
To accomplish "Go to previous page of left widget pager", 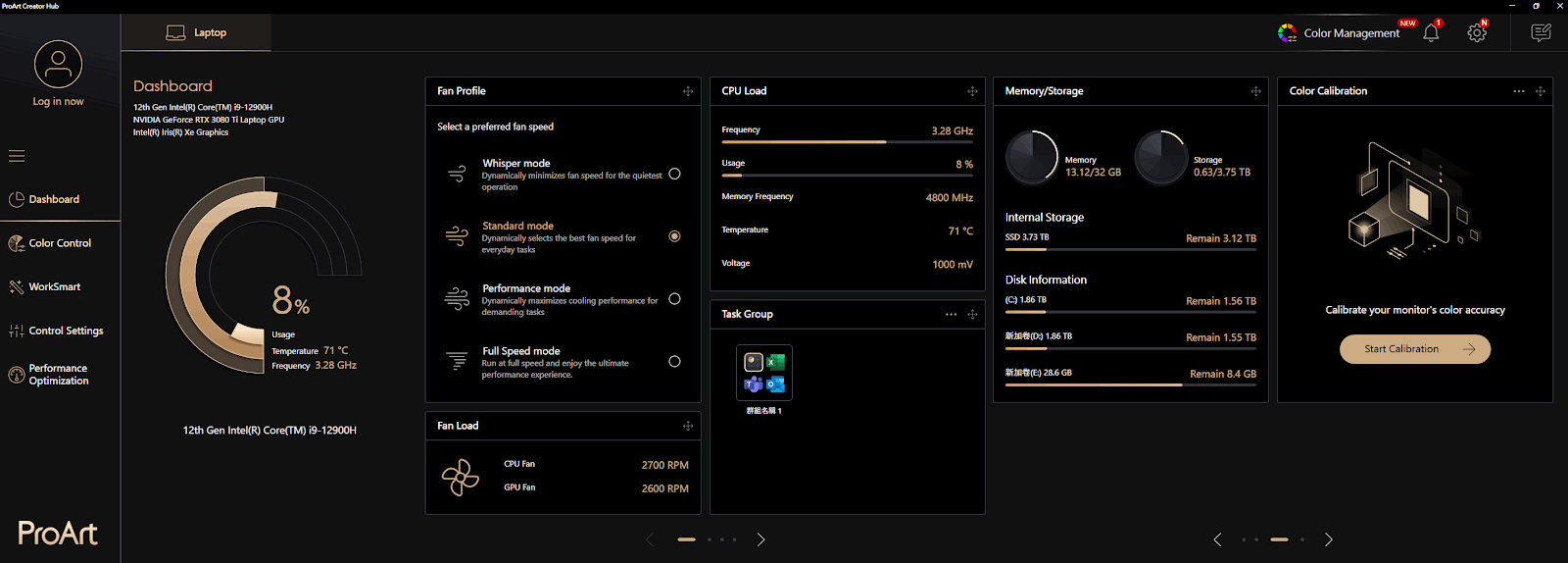I will tap(650, 539).
